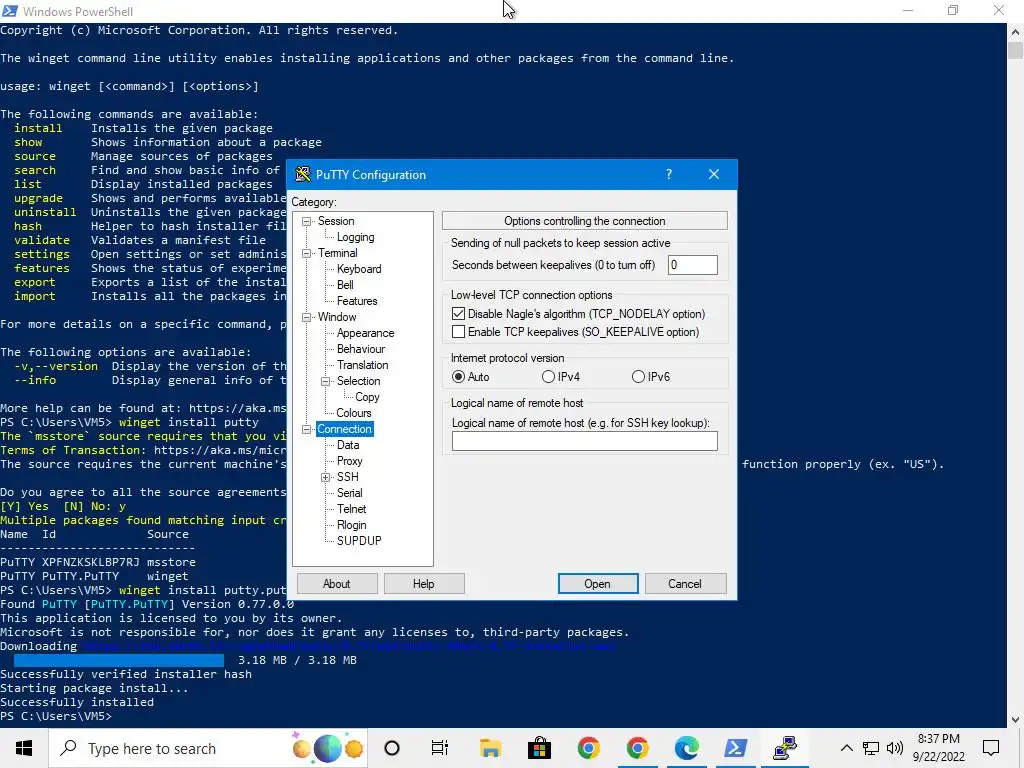1024x768 pixels.
Task: Select the Terminal category label
Action: [x=337, y=253]
